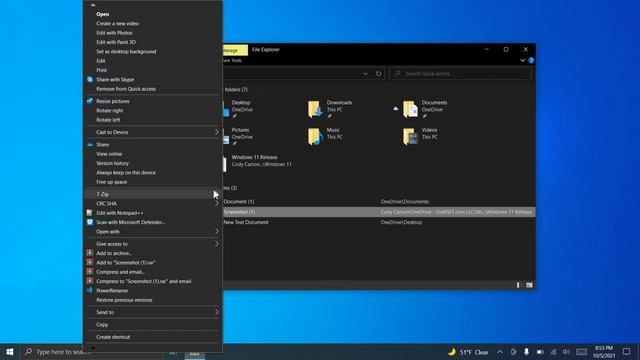The width and height of the screenshot is (640, 360).
Task: Click the battery icon in the tray
Action: click(x=540, y=352)
